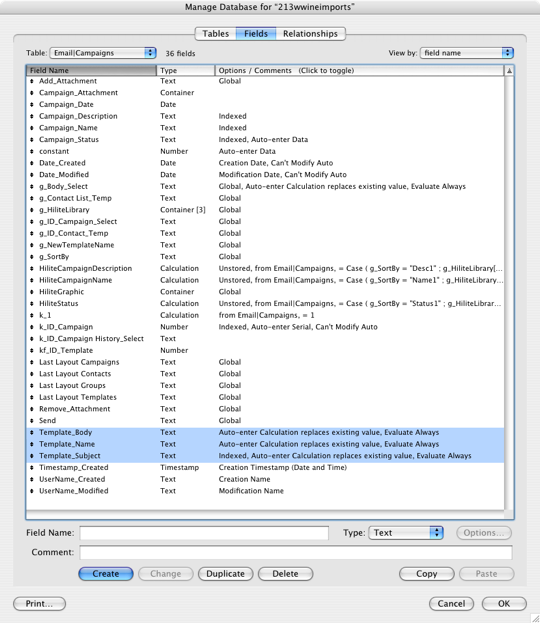Click the reorder handle for Remove_Attachment
The image size is (540, 623).
[32, 409]
